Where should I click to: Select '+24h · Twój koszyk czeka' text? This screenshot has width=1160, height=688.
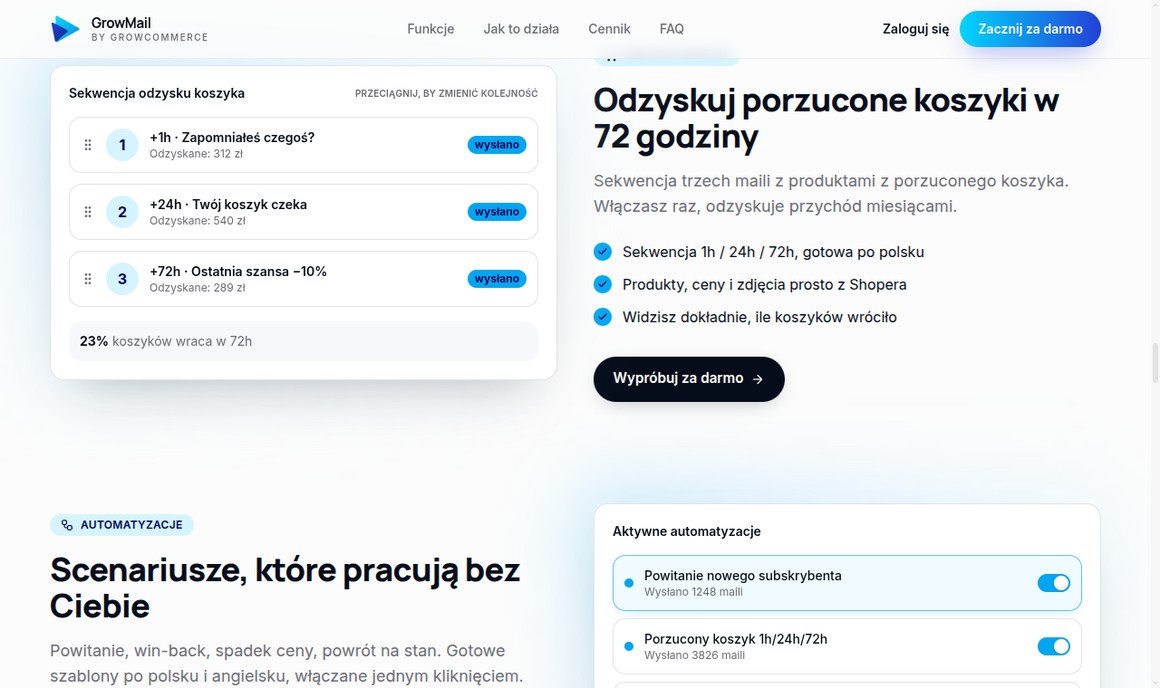[x=228, y=204]
